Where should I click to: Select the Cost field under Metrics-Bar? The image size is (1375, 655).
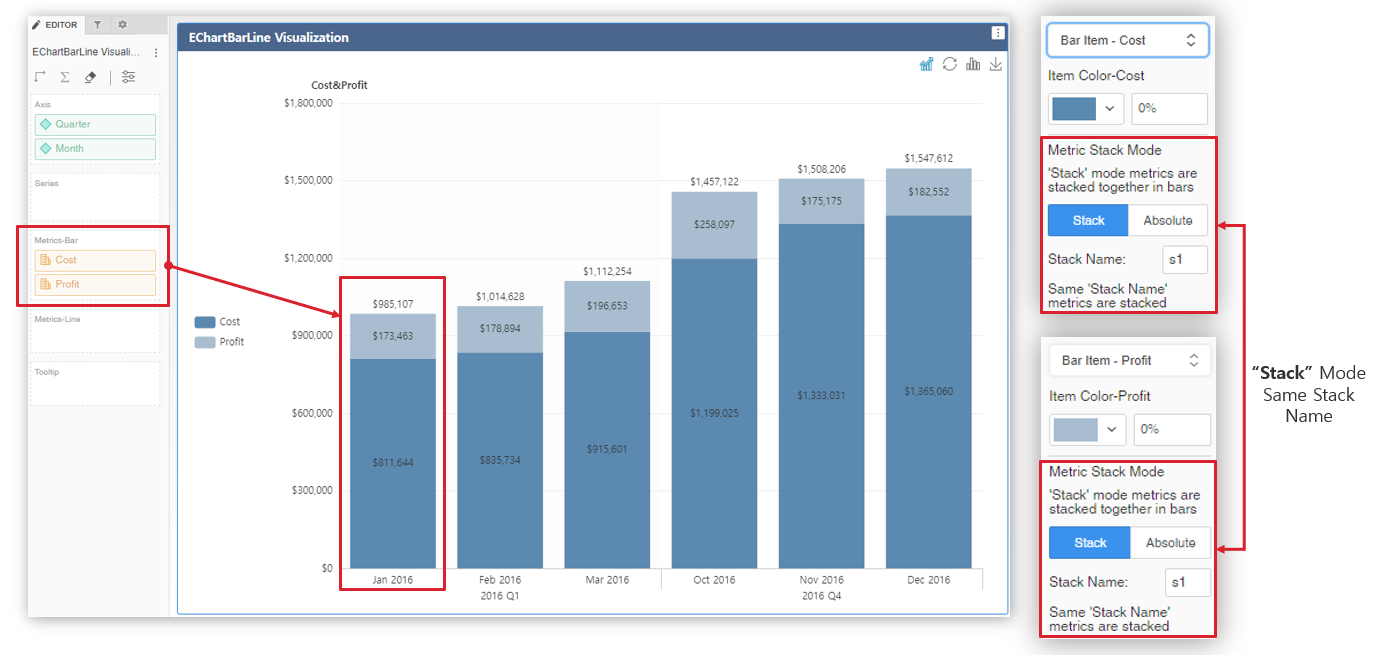pyautogui.click(x=95, y=260)
